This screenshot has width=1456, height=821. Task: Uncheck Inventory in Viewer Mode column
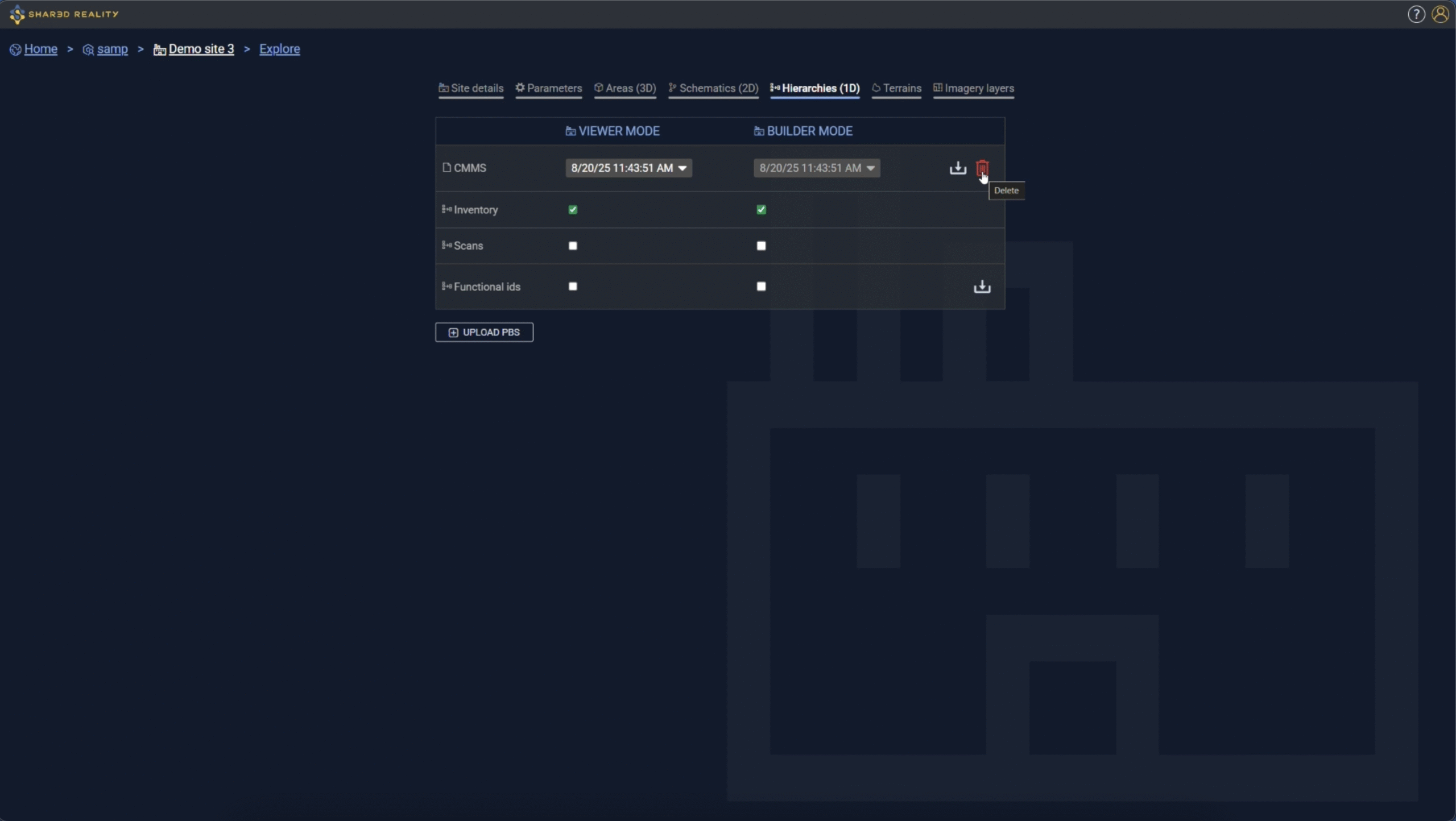coord(573,210)
